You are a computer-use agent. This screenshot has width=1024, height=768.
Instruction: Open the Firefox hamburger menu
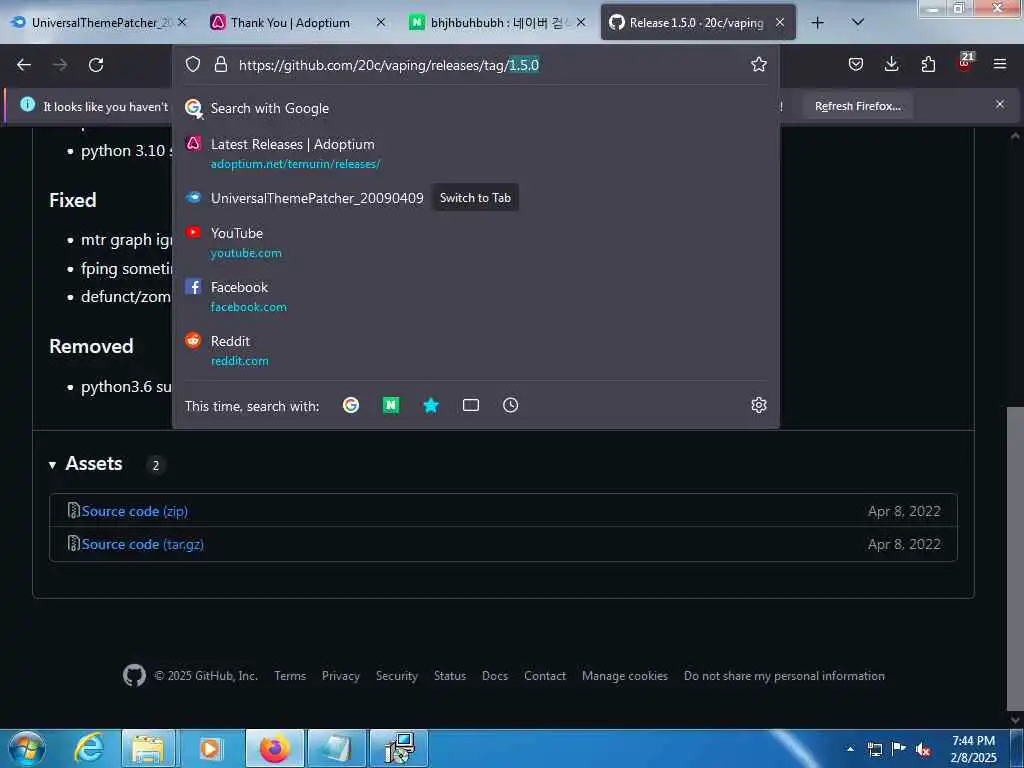pos(1000,64)
